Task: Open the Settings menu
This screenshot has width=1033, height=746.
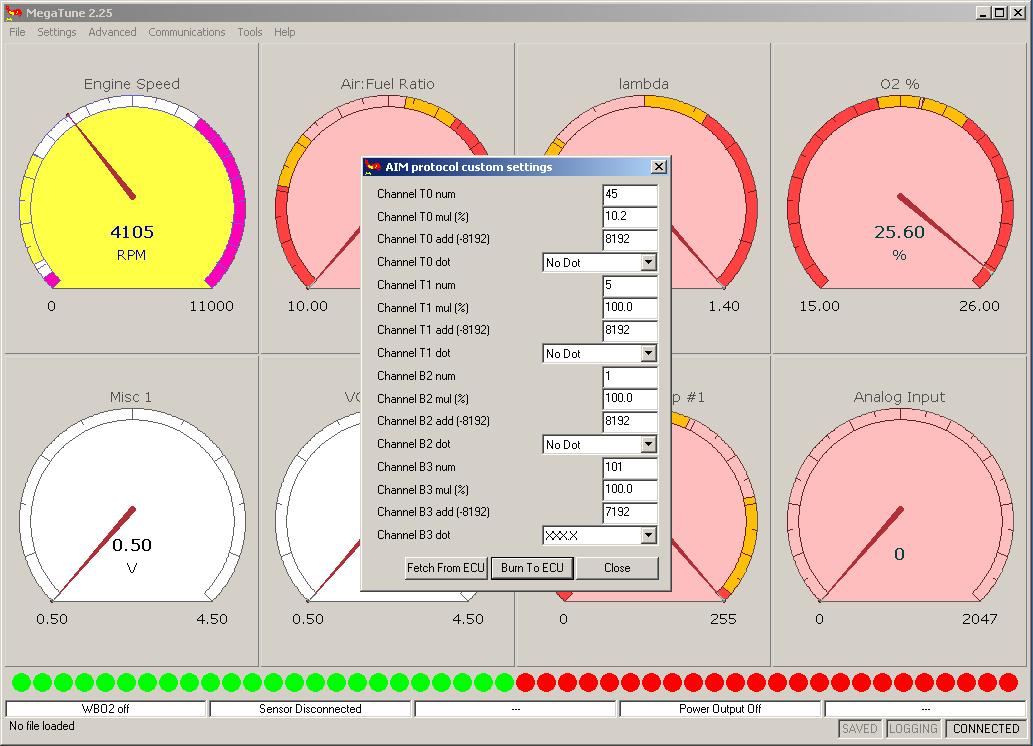Action: coord(57,32)
